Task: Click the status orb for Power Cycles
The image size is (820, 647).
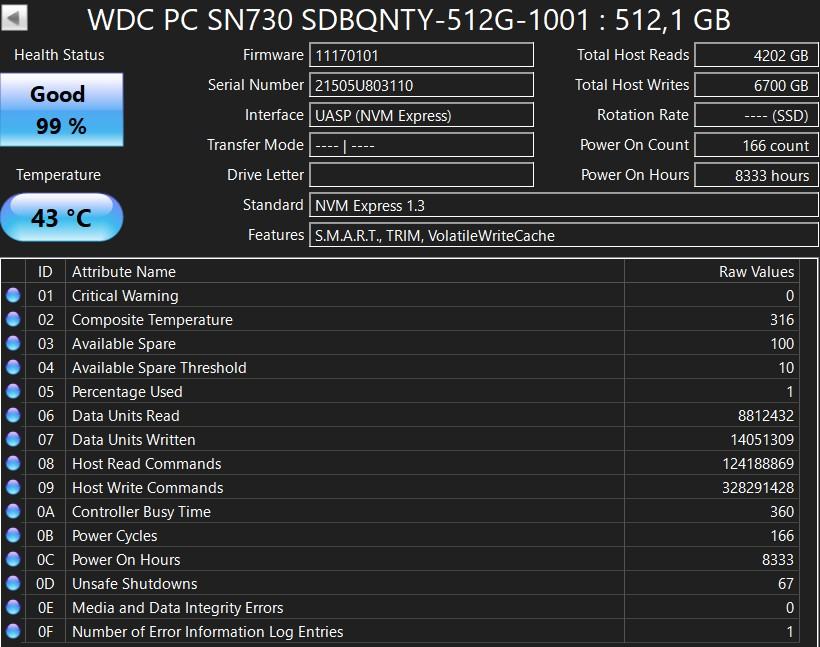Action: coord(13,536)
